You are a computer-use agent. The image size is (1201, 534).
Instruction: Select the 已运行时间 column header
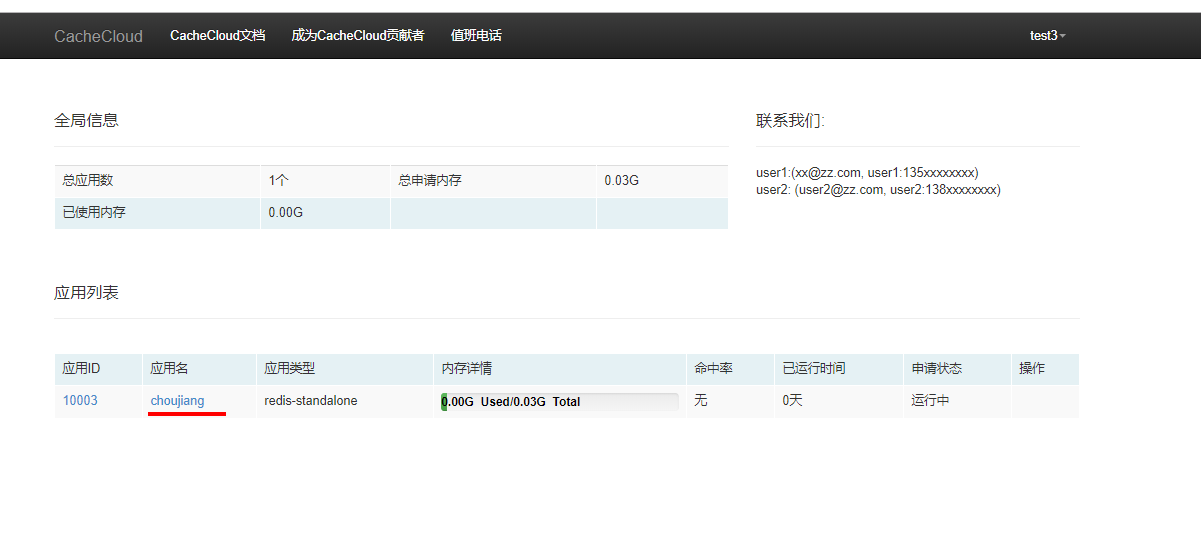(x=838, y=369)
